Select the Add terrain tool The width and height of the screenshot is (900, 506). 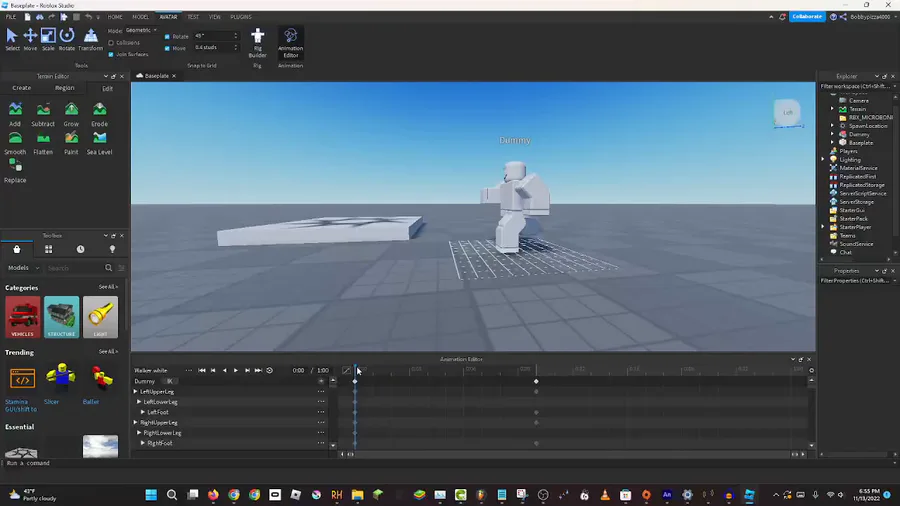tap(15, 114)
